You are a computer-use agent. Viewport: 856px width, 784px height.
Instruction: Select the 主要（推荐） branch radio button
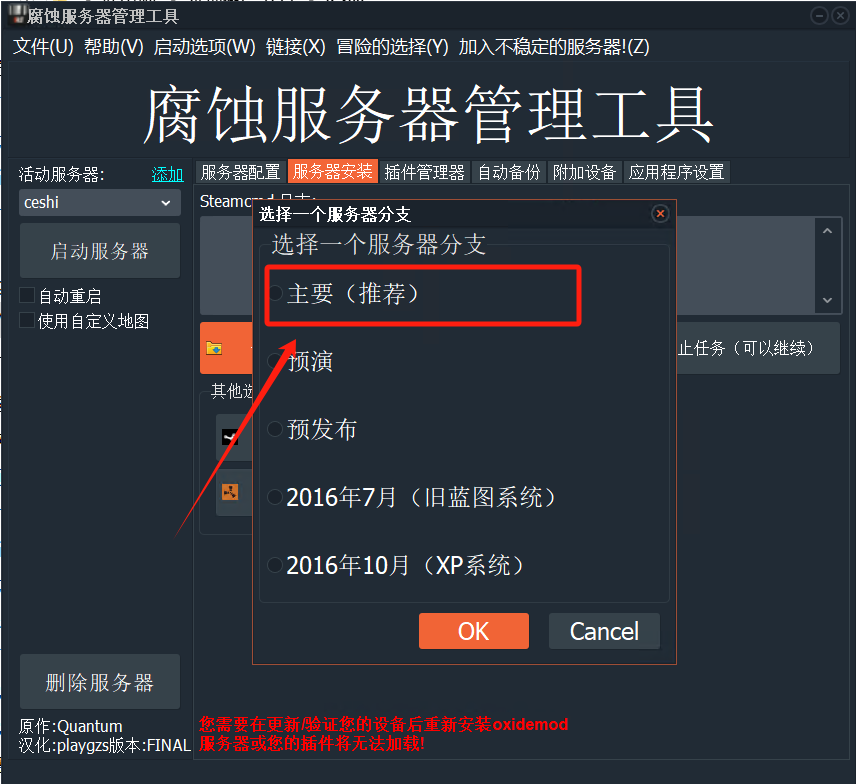275,294
